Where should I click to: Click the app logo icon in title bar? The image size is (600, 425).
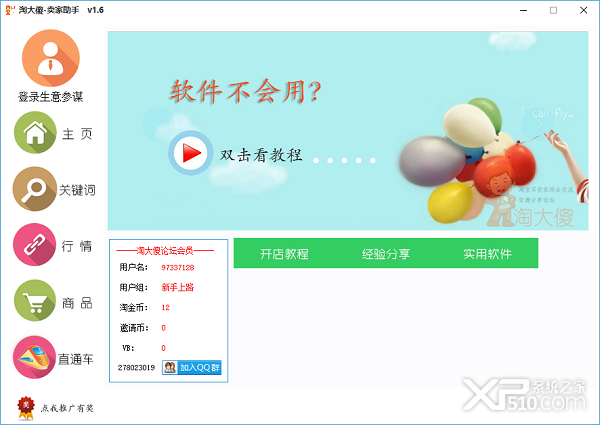10,10
